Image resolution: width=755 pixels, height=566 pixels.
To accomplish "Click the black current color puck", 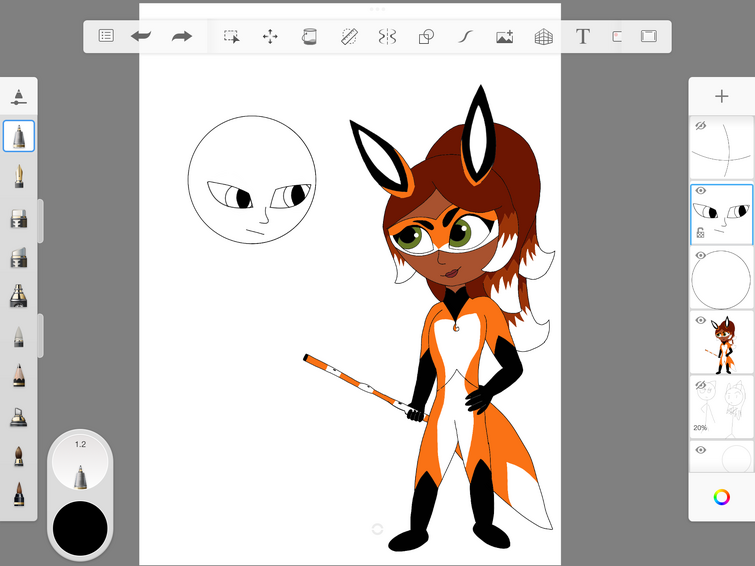I will 80,528.
